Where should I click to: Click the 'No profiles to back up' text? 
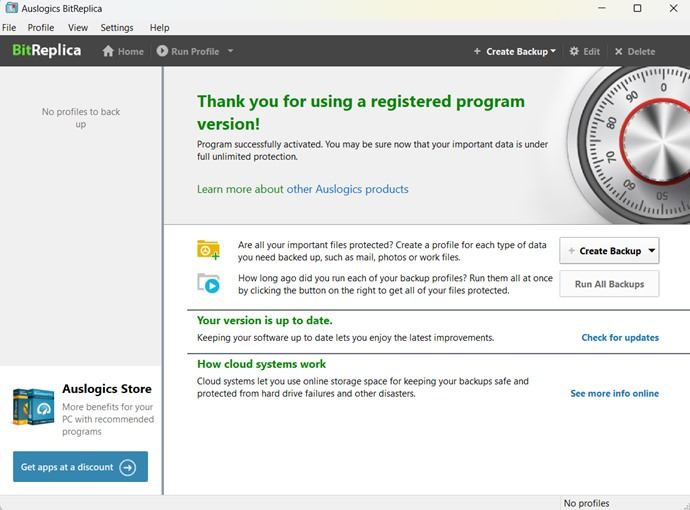81,118
